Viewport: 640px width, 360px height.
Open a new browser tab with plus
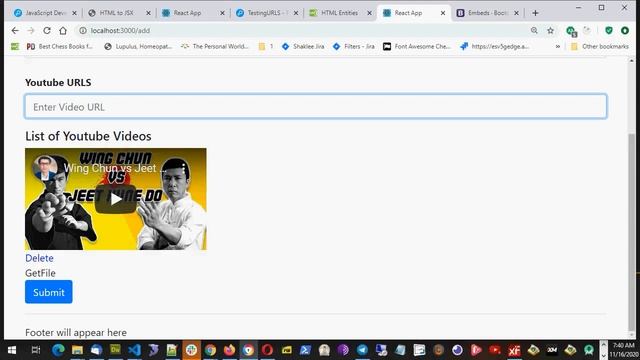tap(535, 13)
